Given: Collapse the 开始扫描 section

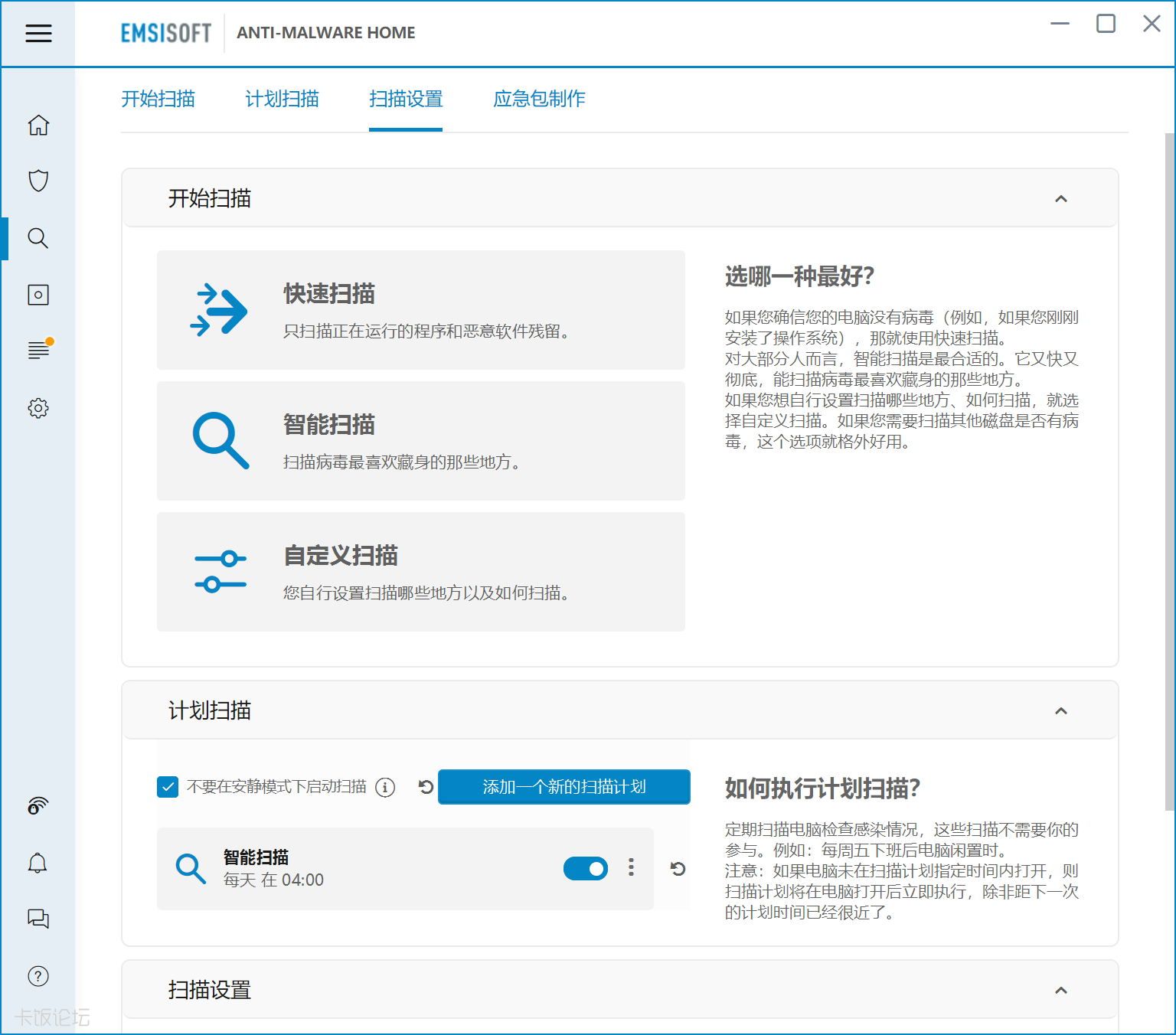Looking at the screenshot, I should pyautogui.click(x=1060, y=199).
